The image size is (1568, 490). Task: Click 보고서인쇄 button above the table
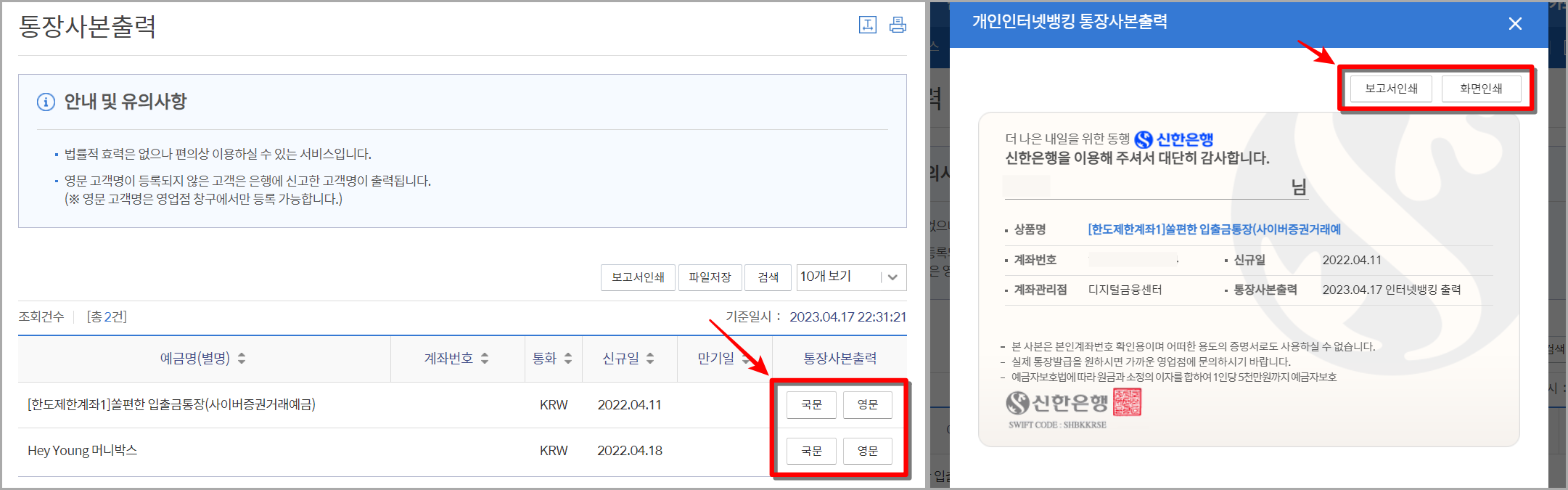(x=638, y=277)
